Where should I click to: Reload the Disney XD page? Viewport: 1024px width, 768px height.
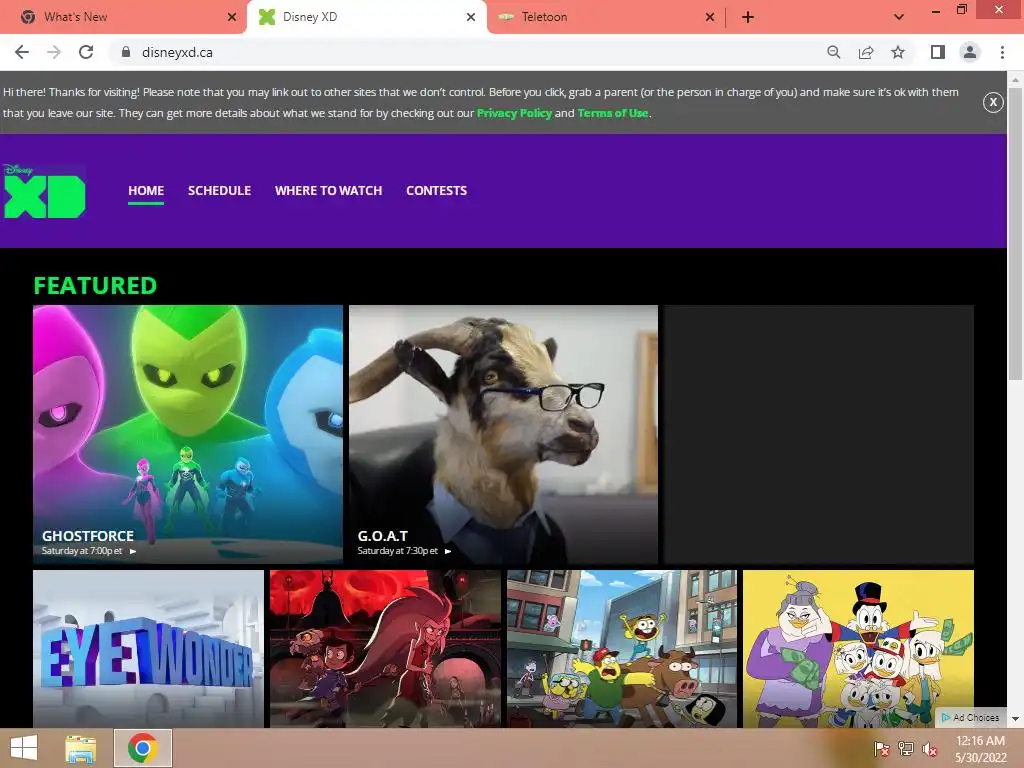86,52
